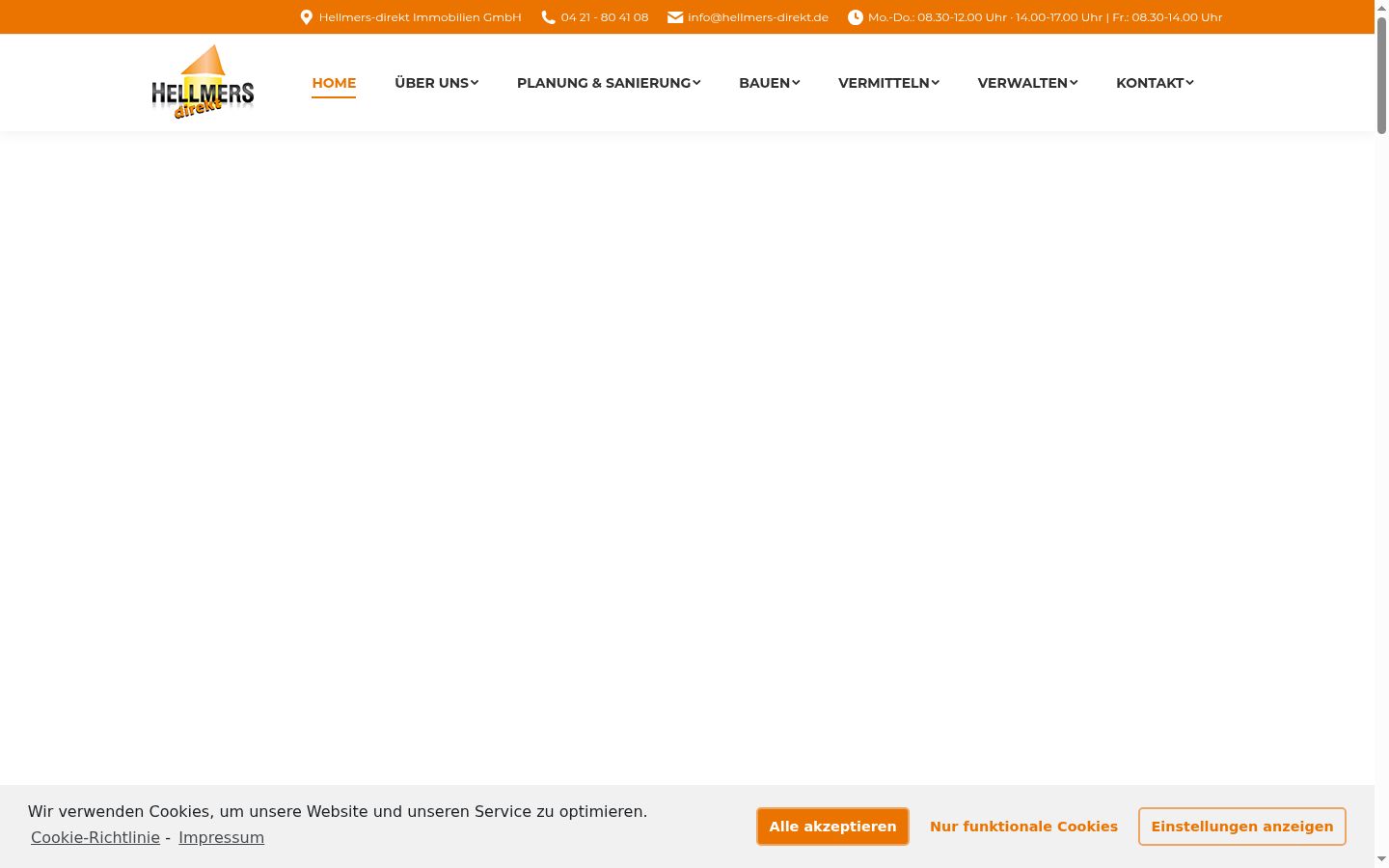
Task: Choose Nur funktionale Cookies
Action: [1023, 827]
